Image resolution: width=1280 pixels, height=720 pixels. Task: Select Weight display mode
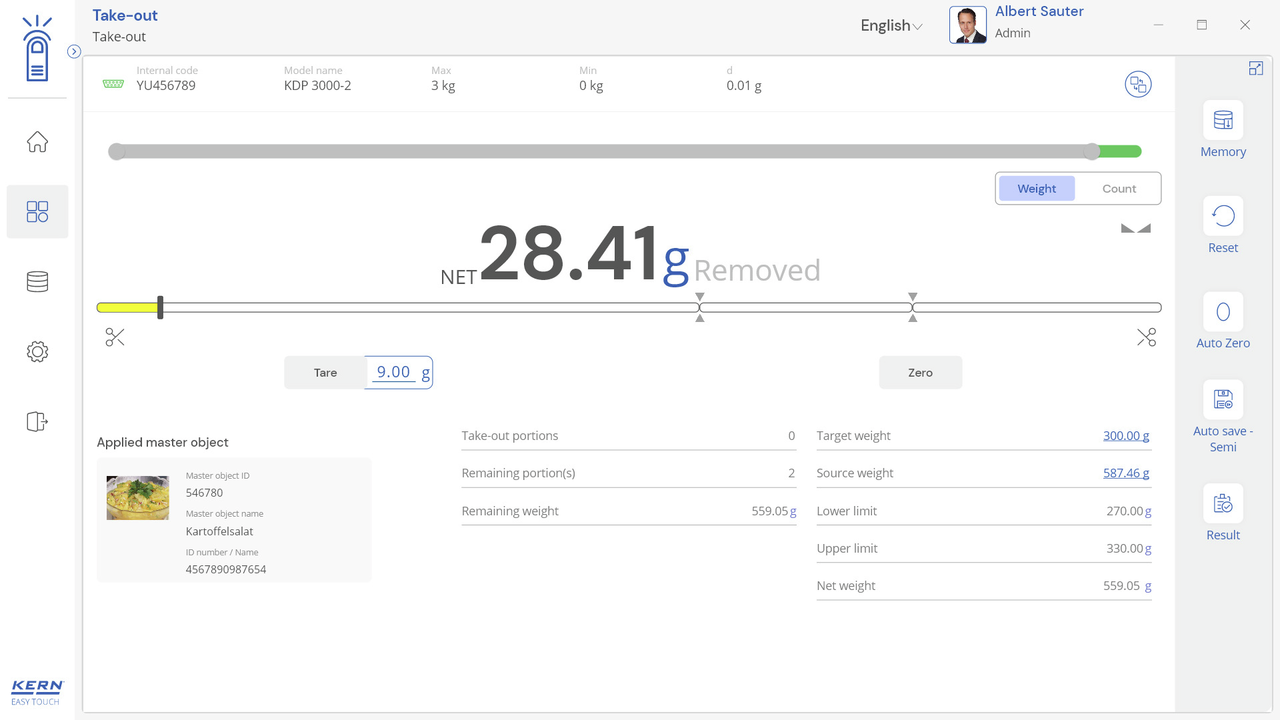coord(1036,189)
